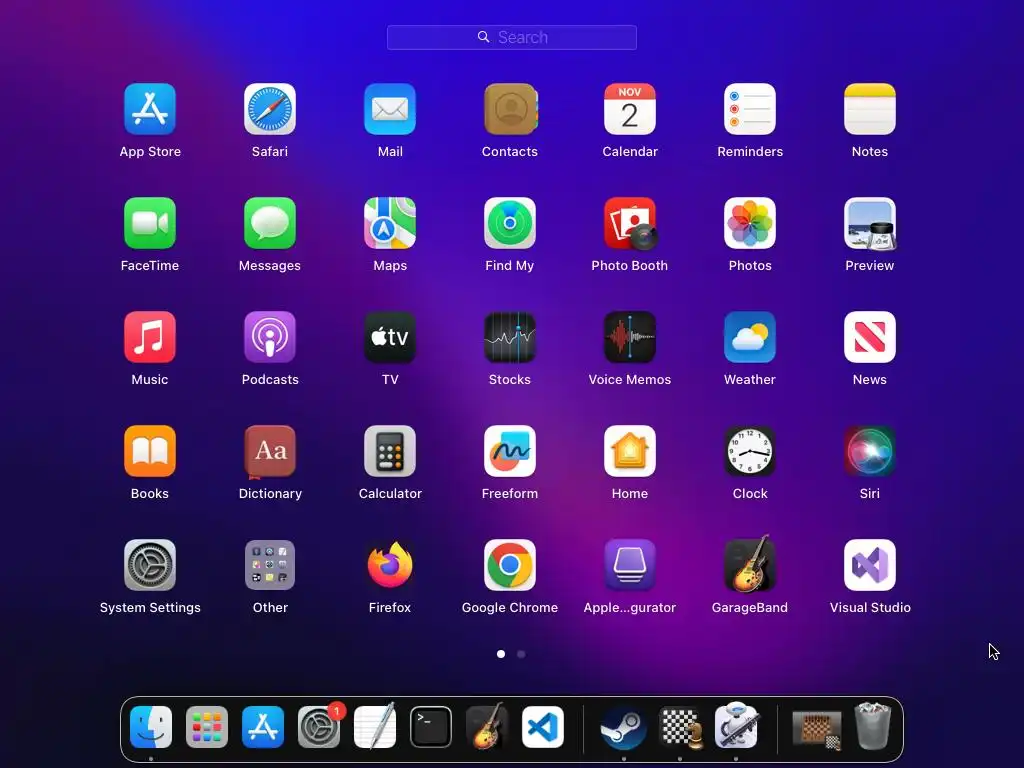Open the Maps app
Screen dimensions: 1024x768
point(390,223)
